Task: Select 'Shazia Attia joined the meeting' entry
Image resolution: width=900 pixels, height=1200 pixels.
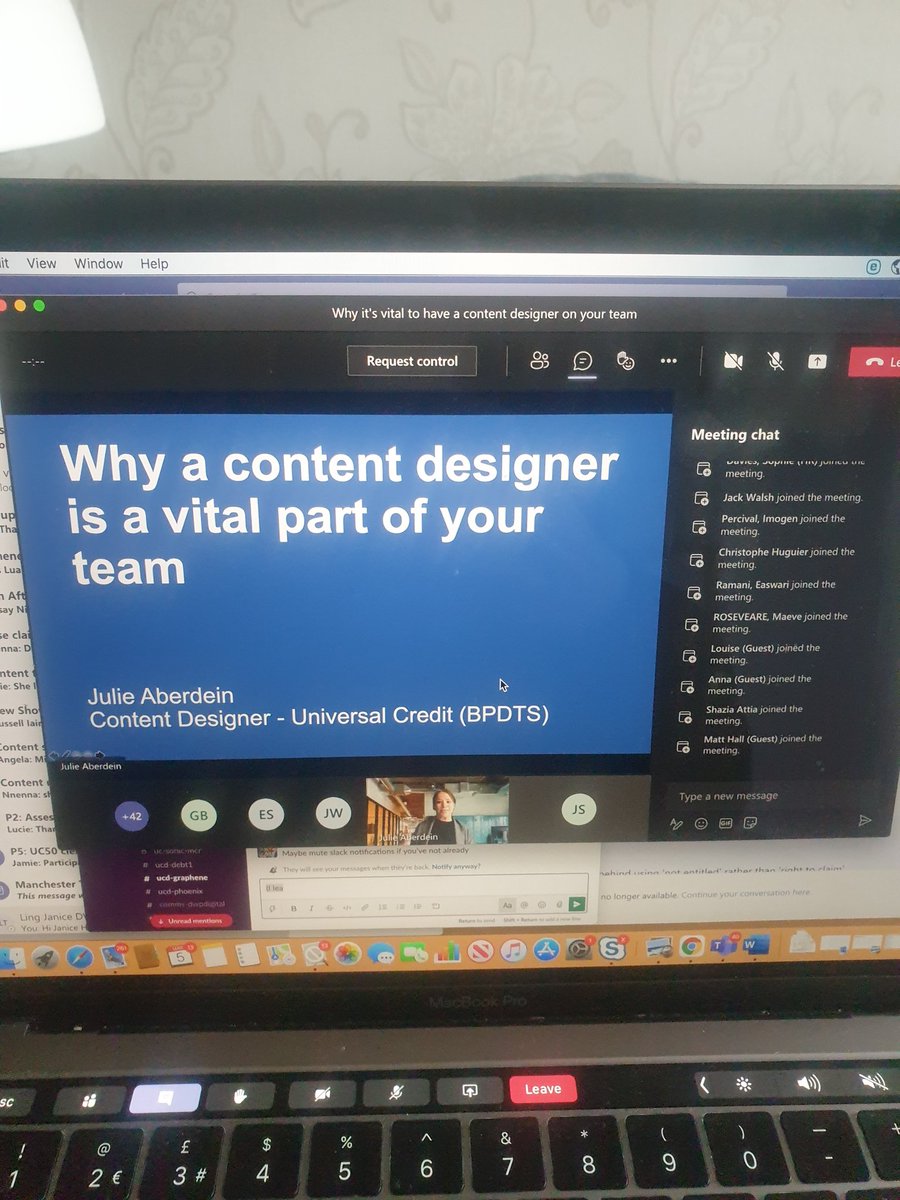Action: click(x=740, y=715)
